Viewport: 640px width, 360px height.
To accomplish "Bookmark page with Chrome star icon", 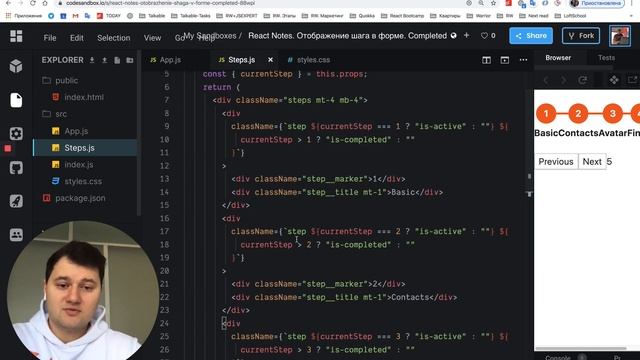I will 493,3.
